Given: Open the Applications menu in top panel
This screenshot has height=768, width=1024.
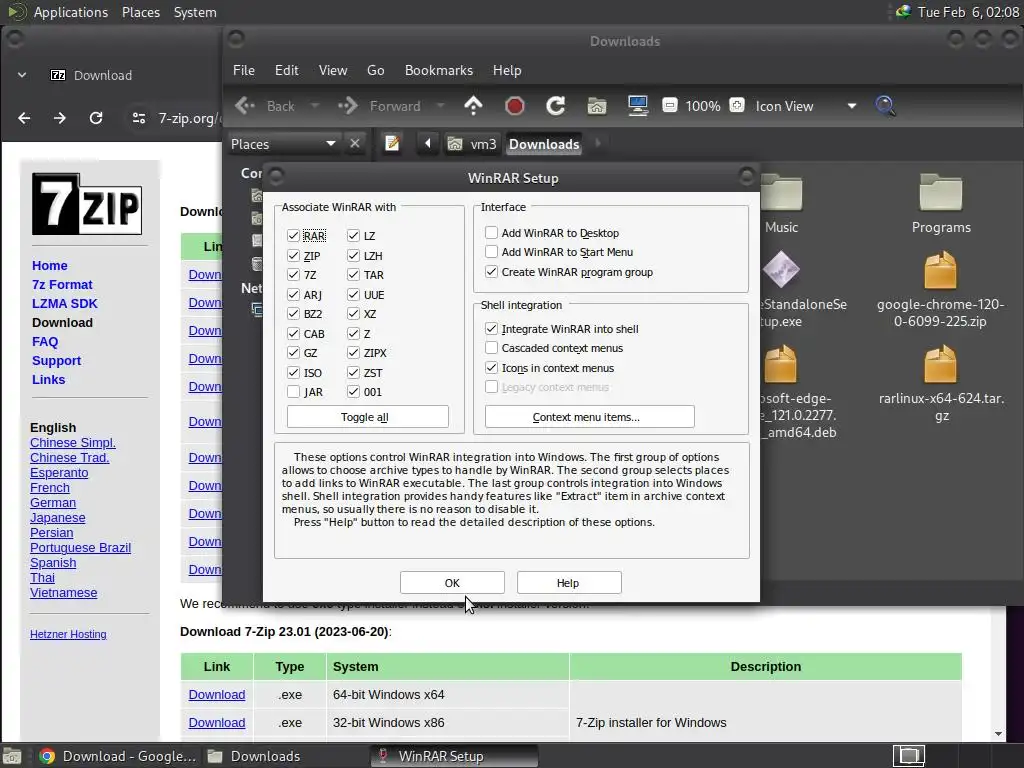Looking at the screenshot, I should 71,12.
